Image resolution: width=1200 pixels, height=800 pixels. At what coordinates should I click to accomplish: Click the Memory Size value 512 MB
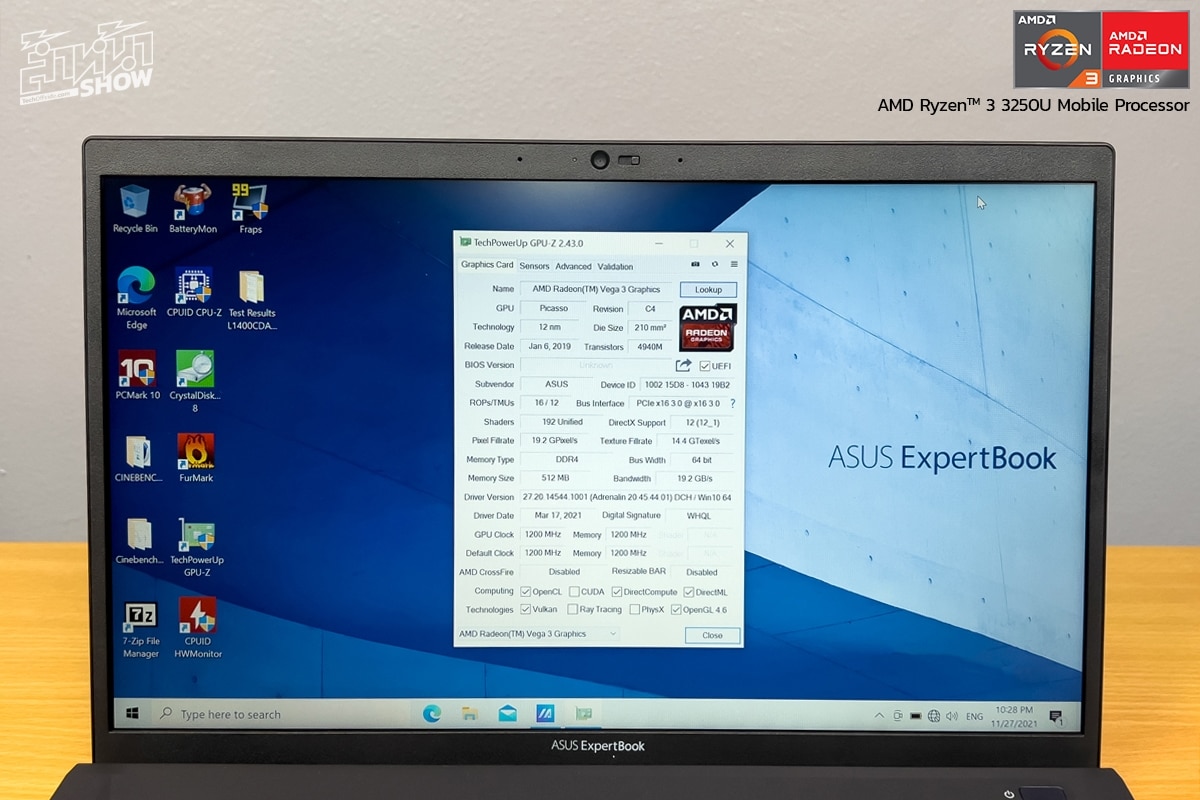click(x=555, y=479)
